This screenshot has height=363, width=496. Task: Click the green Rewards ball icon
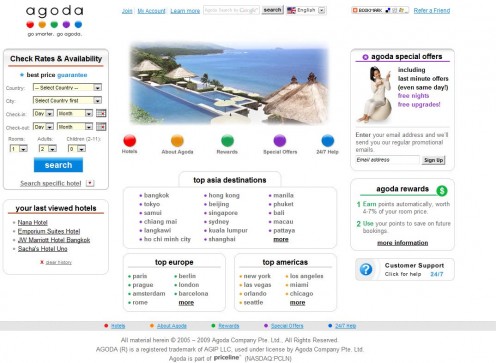(227, 141)
